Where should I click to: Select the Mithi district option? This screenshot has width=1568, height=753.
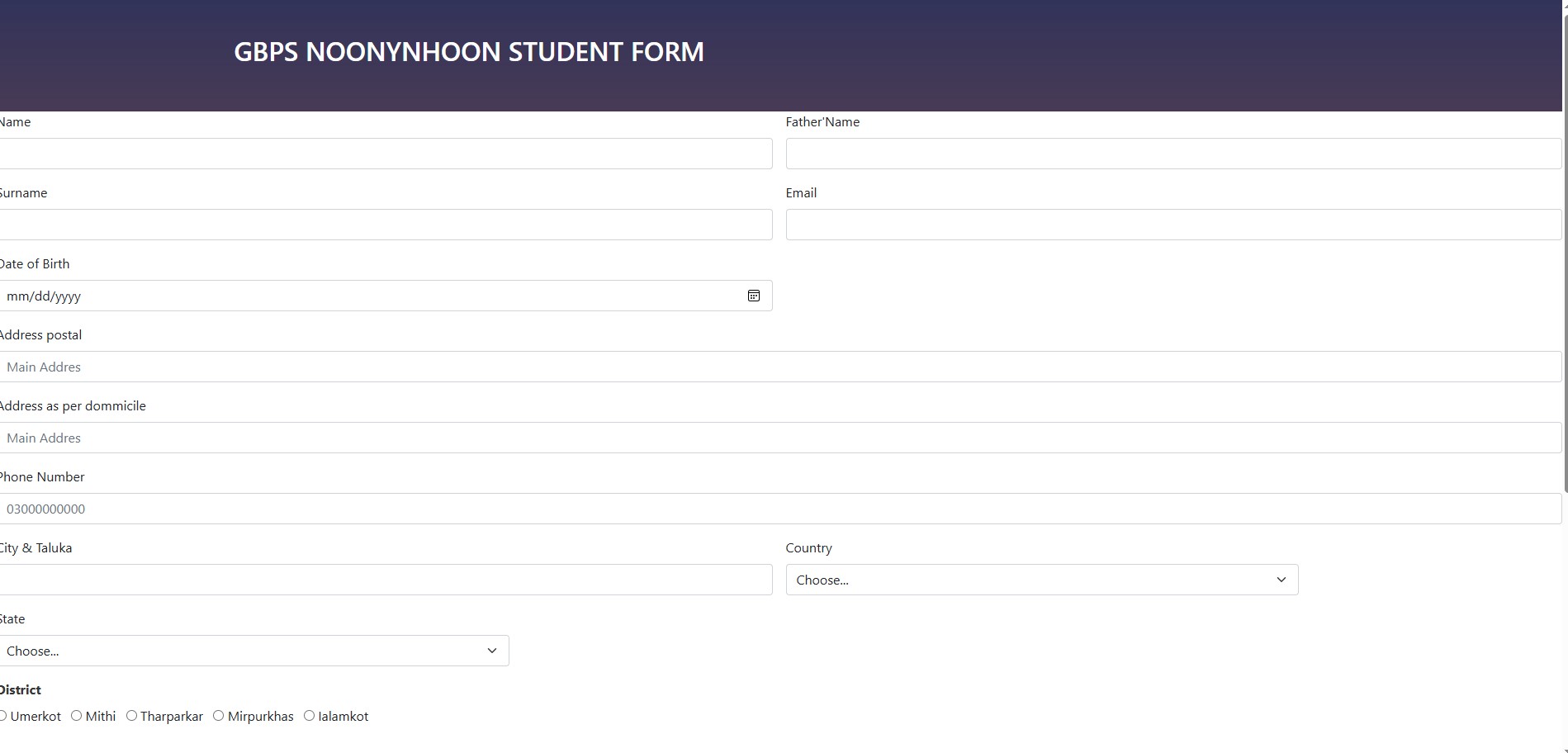77,716
